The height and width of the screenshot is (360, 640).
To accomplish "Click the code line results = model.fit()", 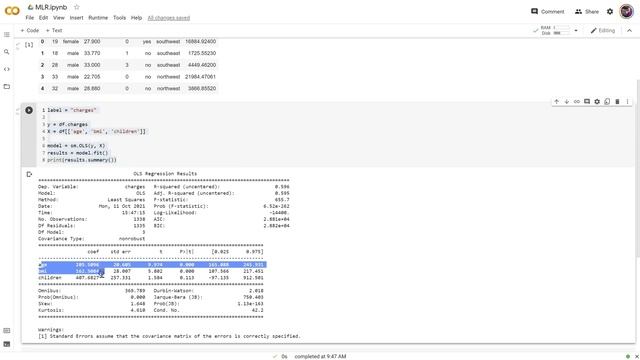I will coord(78,153).
